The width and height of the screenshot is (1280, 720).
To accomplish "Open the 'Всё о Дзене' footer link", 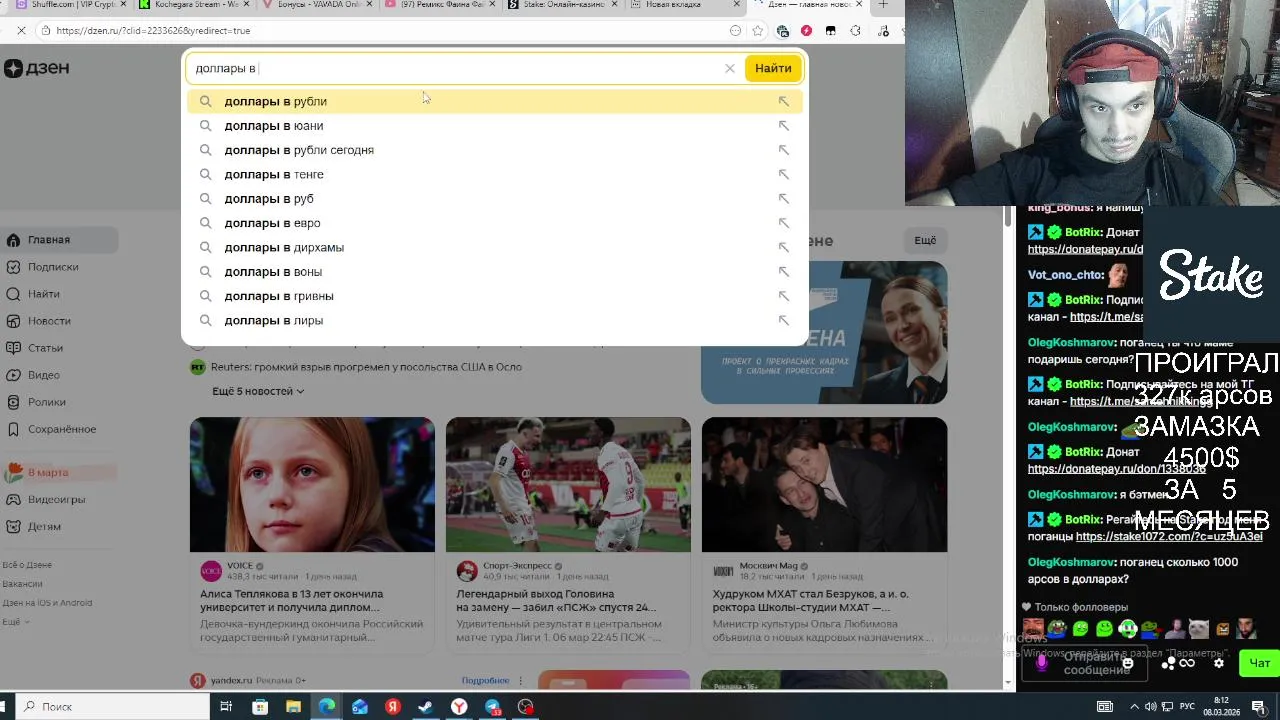I will 27,565.
